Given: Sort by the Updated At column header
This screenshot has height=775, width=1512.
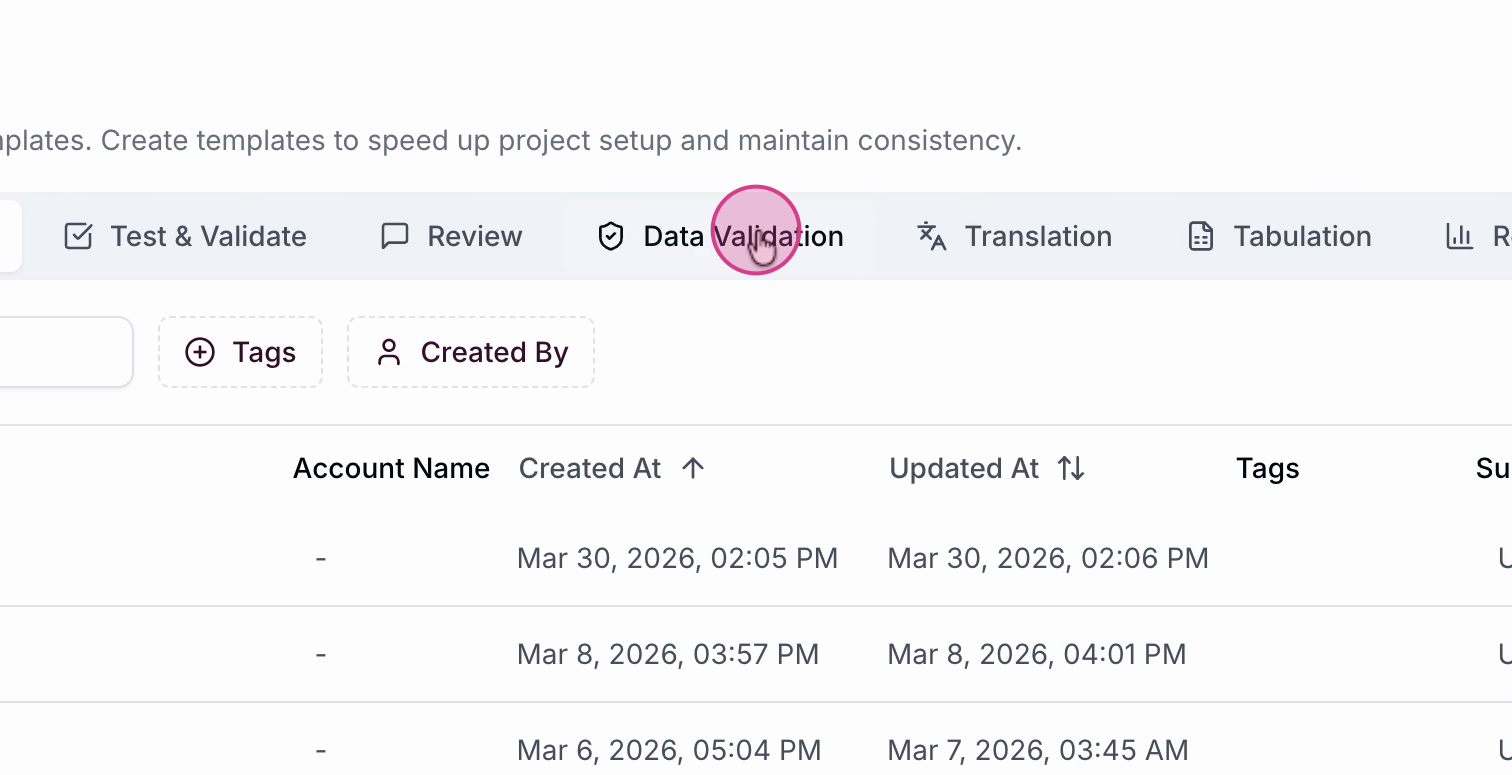Looking at the screenshot, I should [964, 468].
